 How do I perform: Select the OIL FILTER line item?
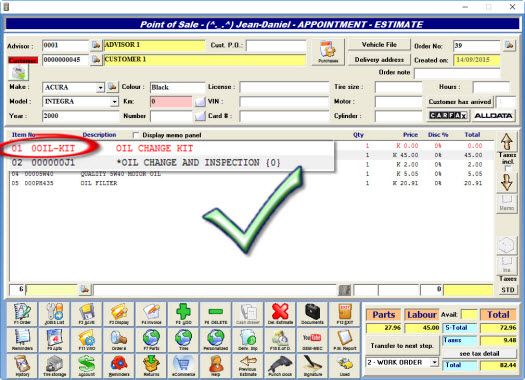(x=251, y=183)
